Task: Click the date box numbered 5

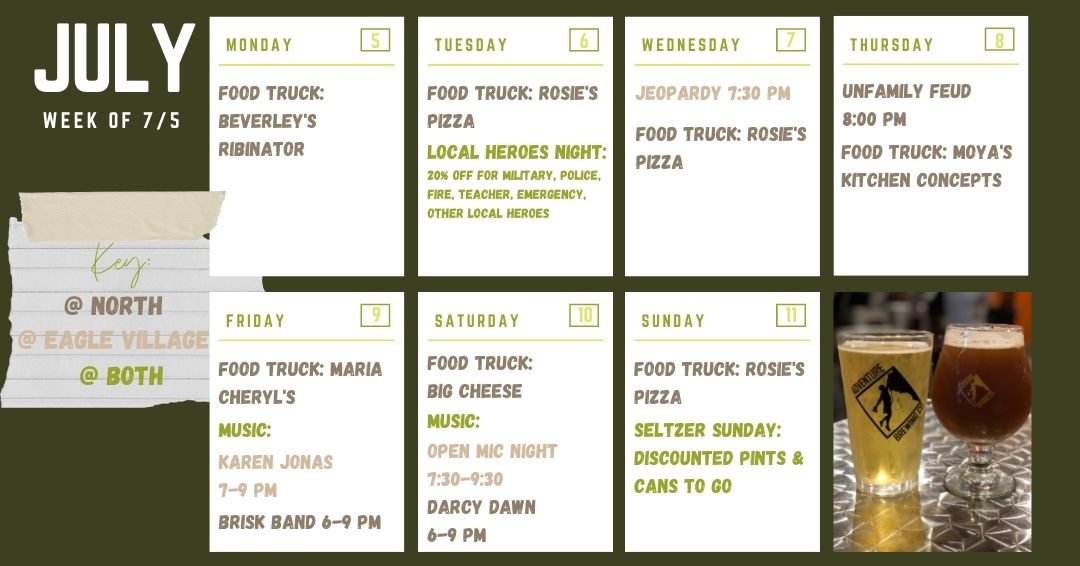Action: coord(375,40)
